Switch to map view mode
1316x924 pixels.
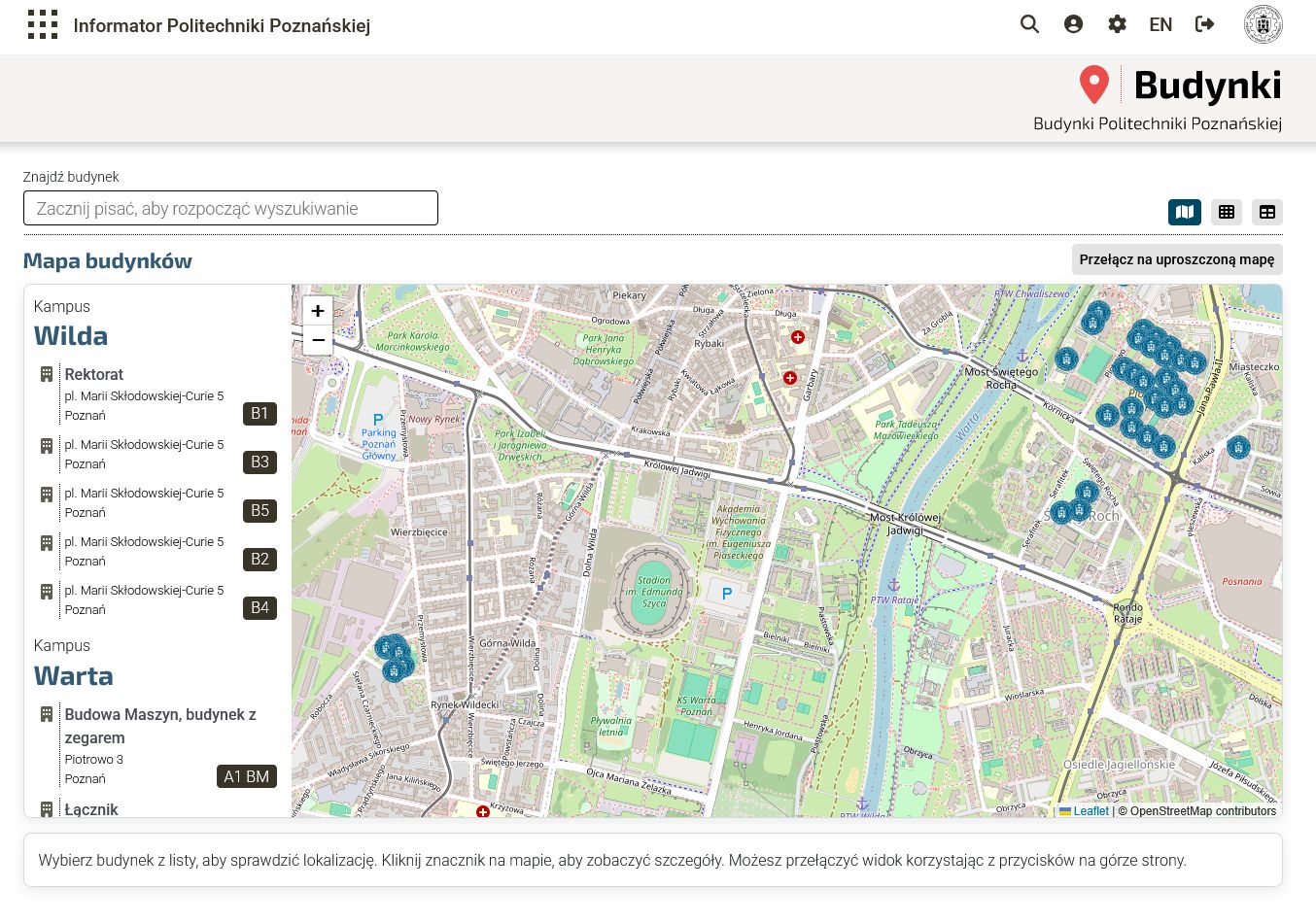click(1184, 212)
